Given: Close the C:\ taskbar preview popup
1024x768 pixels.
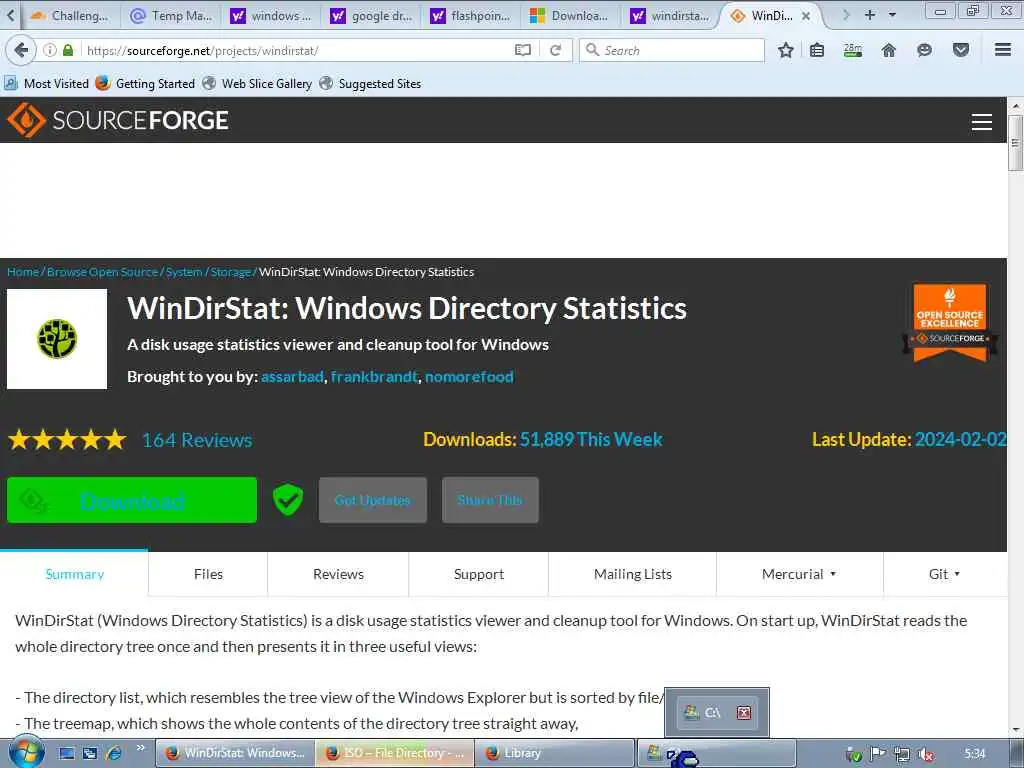Looking at the screenshot, I should pyautogui.click(x=744, y=712).
